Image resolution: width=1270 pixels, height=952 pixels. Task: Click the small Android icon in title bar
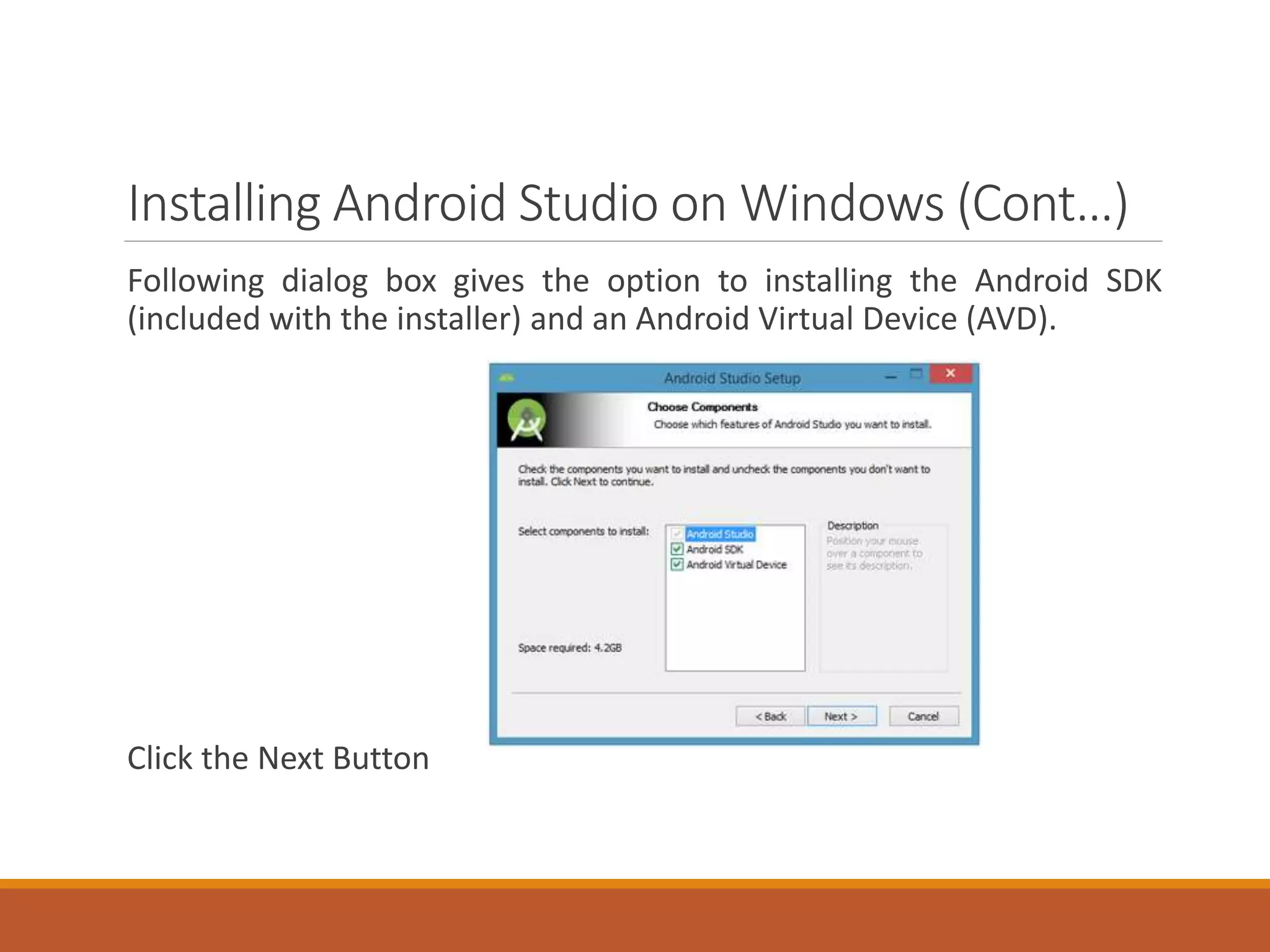507,377
